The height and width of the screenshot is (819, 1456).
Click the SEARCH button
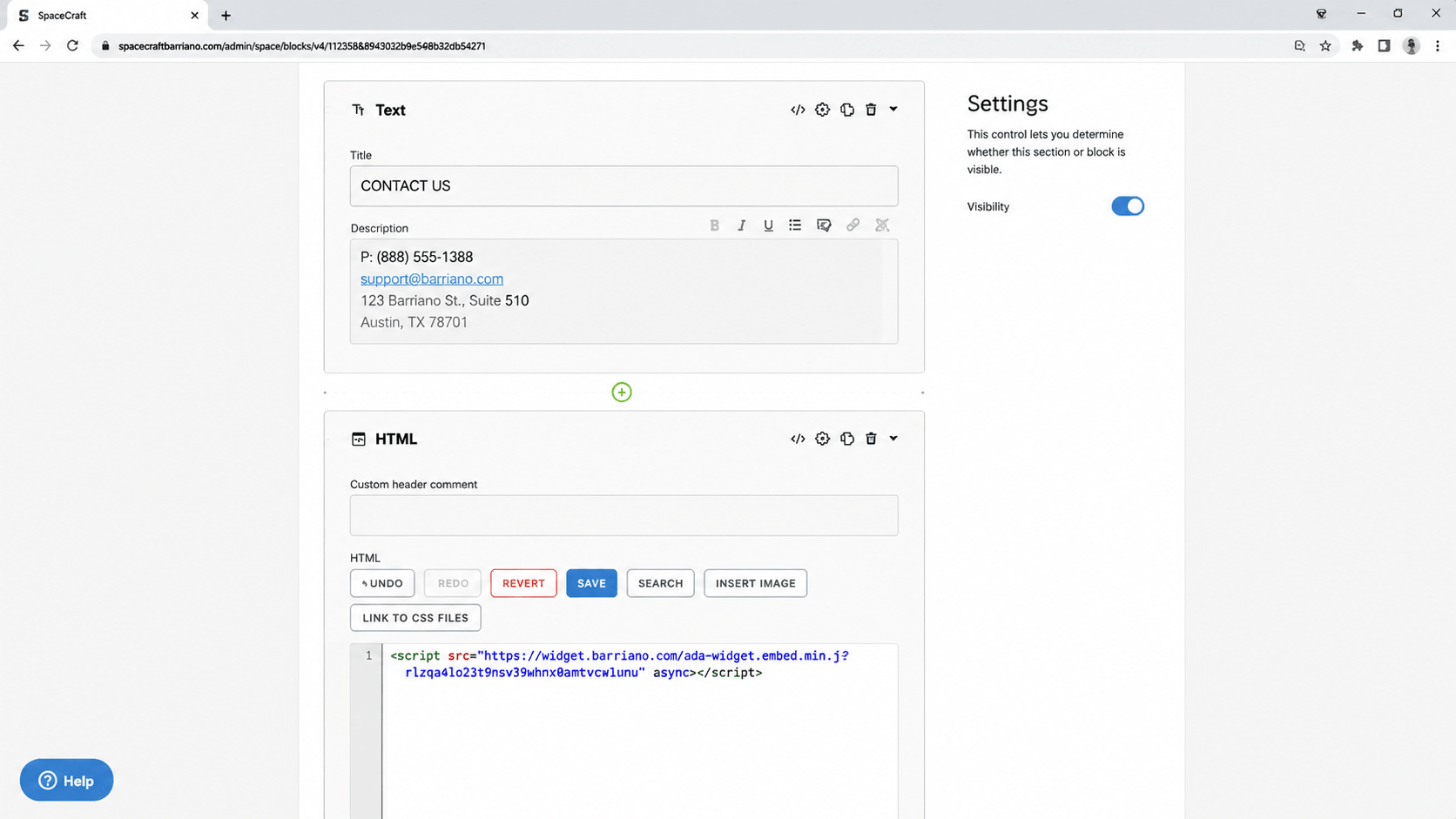[x=660, y=583]
